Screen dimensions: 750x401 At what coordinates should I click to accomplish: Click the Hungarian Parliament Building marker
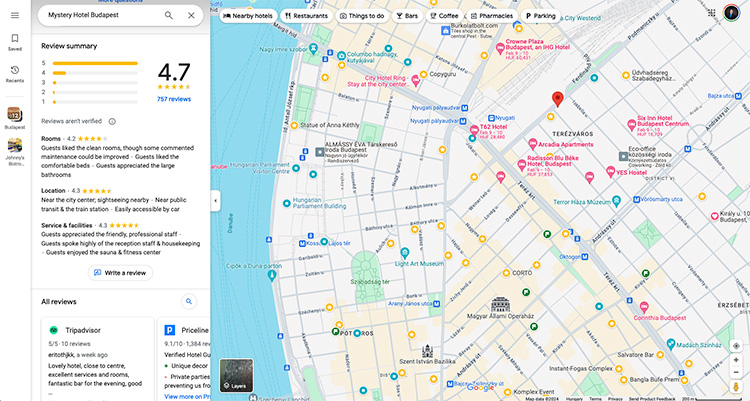(287, 203)
